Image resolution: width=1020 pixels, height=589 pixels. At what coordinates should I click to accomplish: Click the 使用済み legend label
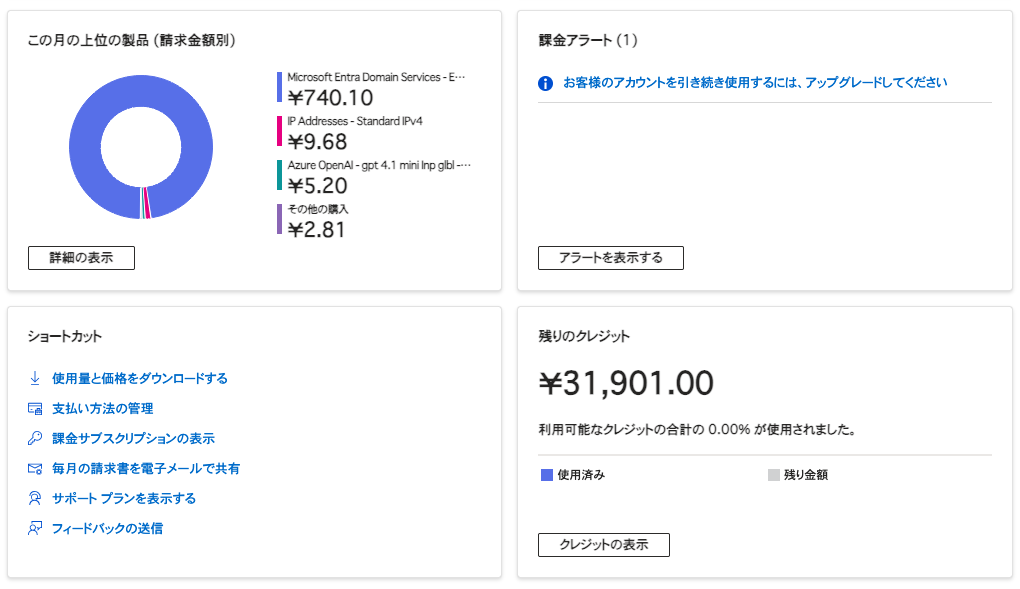(x=581, y=474)
